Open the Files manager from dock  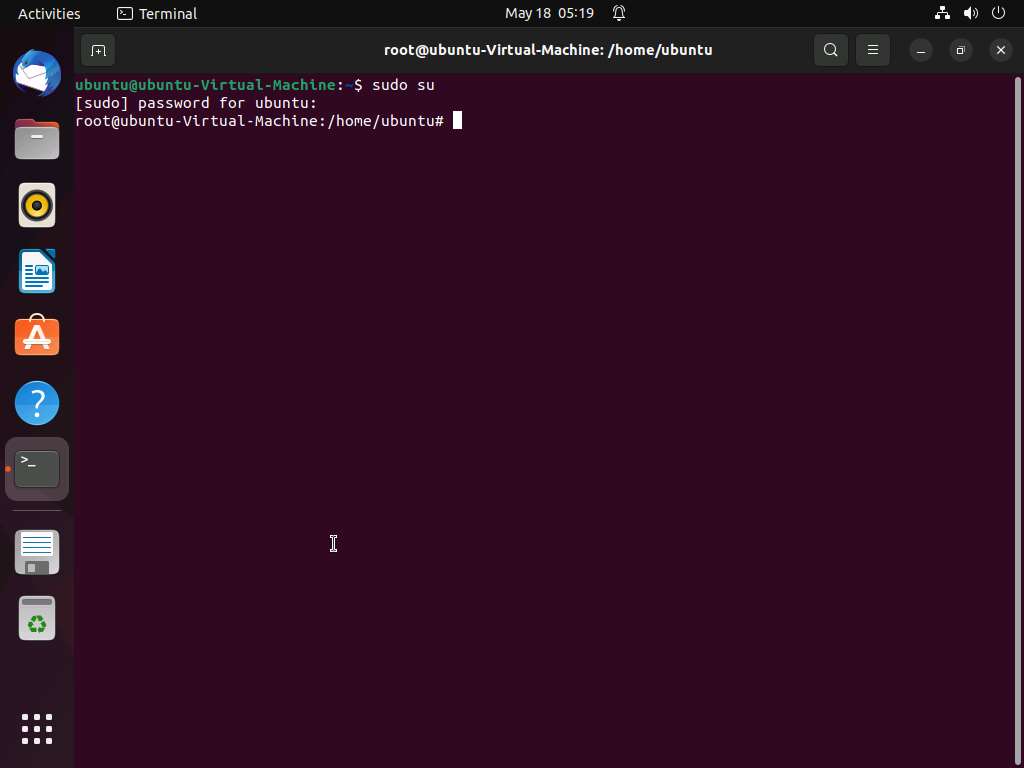(x=37, y=139)
